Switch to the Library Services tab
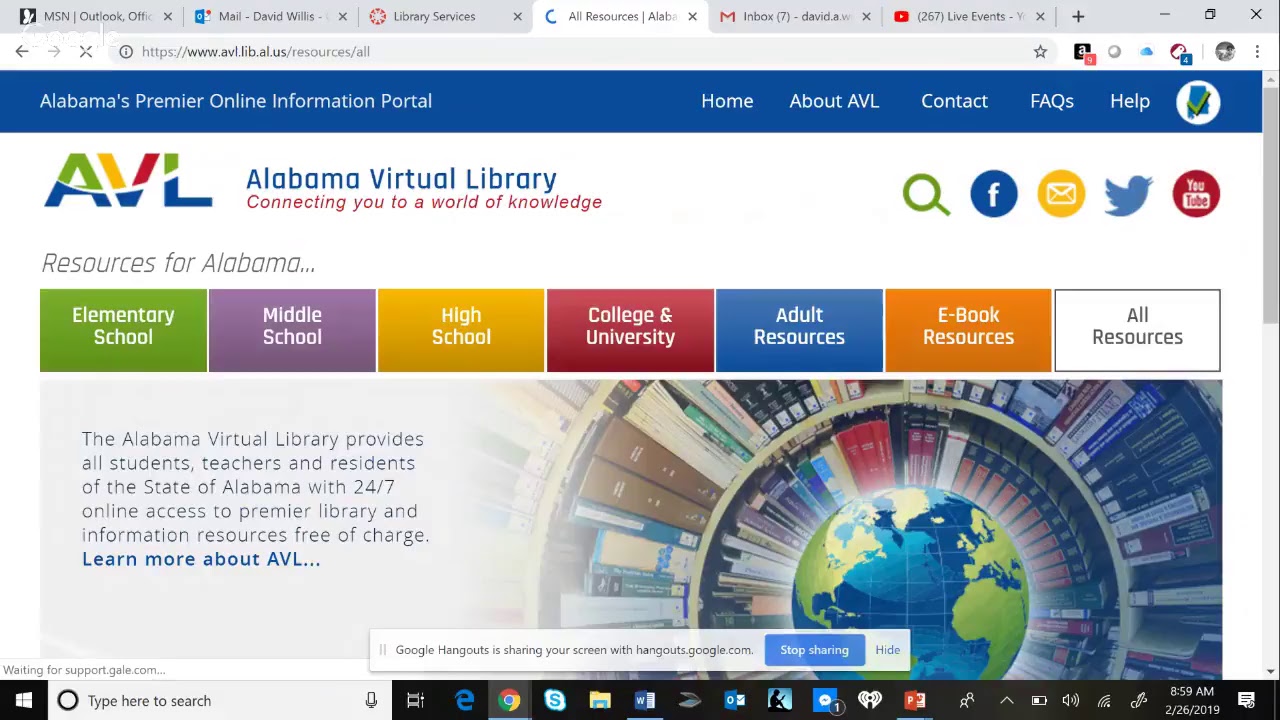Viewport: 1280px width, 720px height. 443,16
